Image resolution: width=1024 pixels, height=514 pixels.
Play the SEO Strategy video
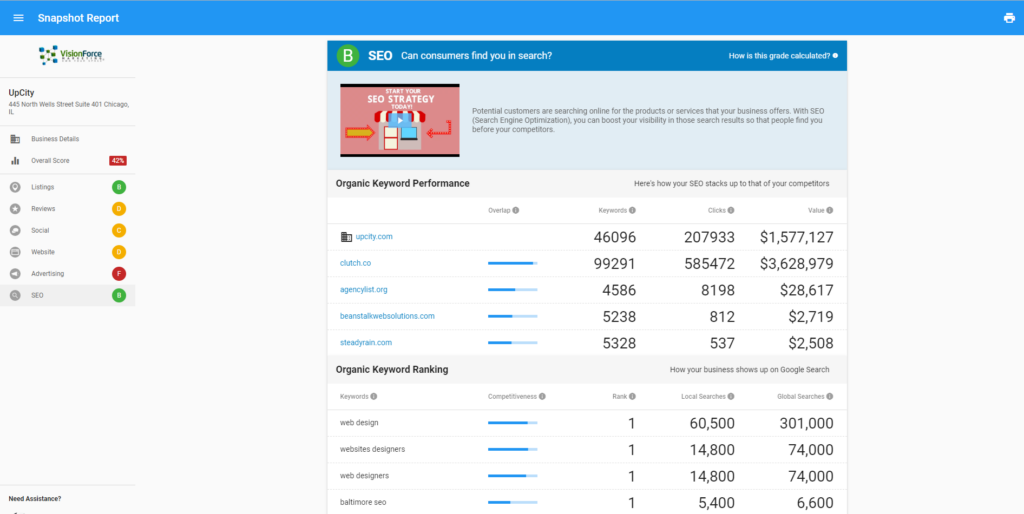pyautogui.click(x=400, y=120)
